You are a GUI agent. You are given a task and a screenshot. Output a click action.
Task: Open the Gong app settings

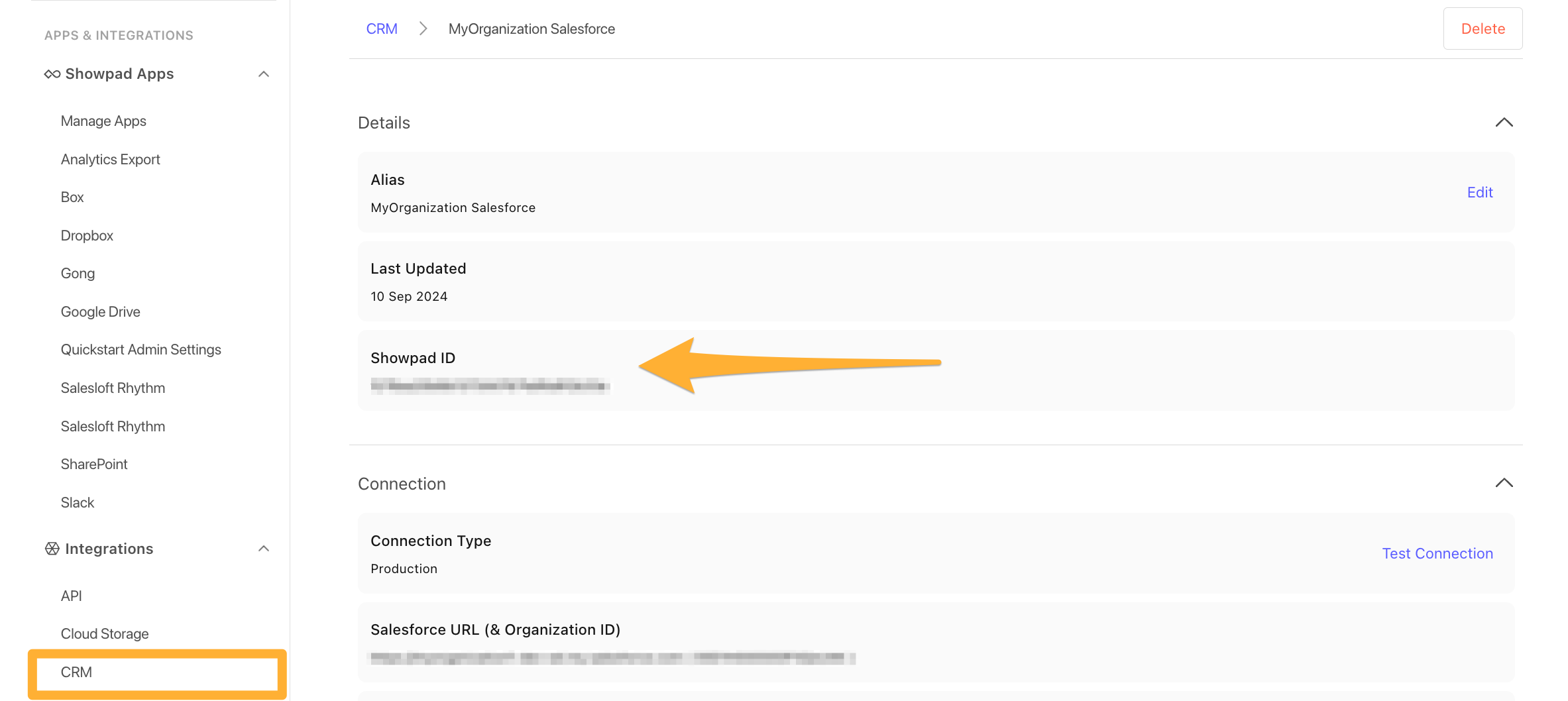coord(78,274)
